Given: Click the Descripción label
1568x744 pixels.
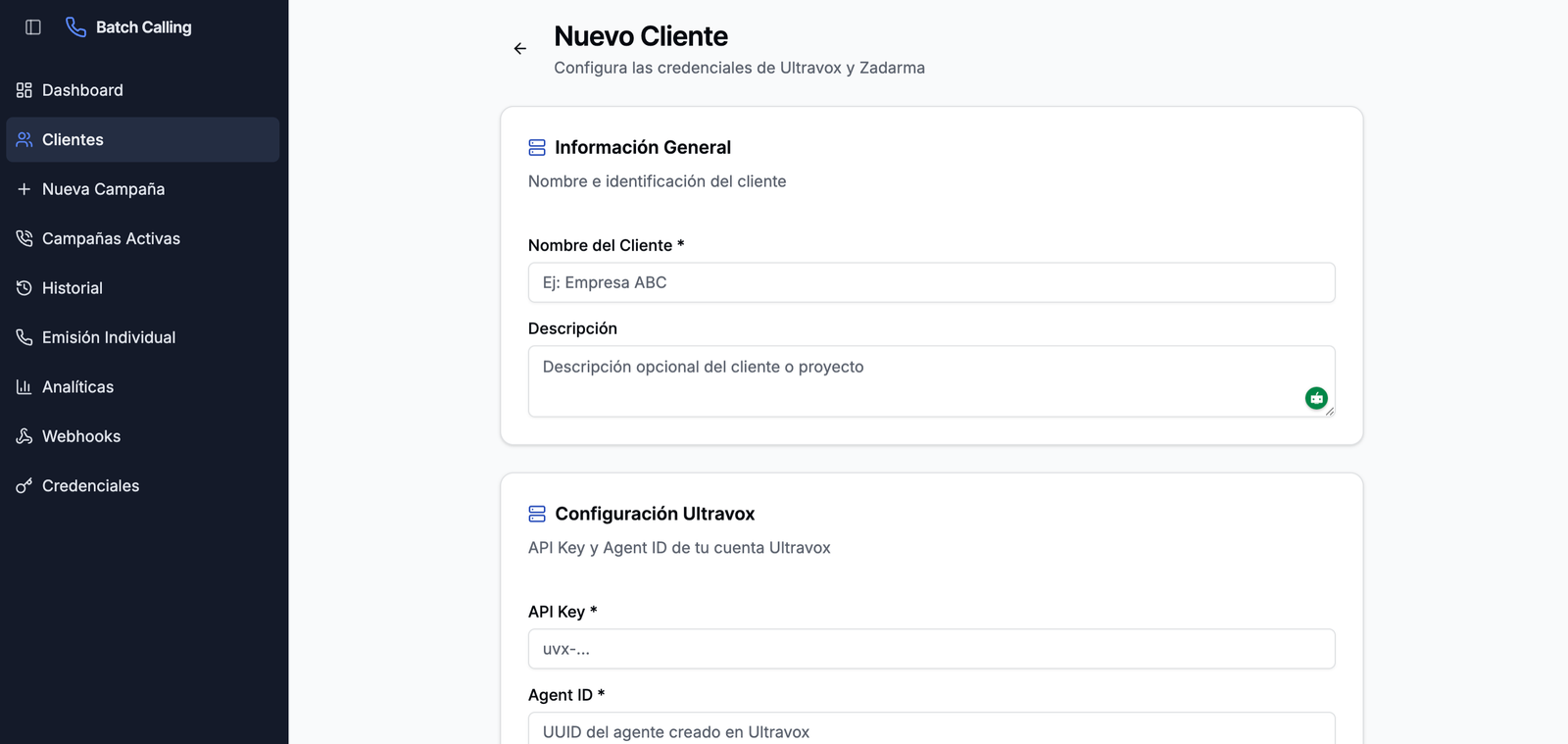Looking at the screenshot, I should point(572,328).
